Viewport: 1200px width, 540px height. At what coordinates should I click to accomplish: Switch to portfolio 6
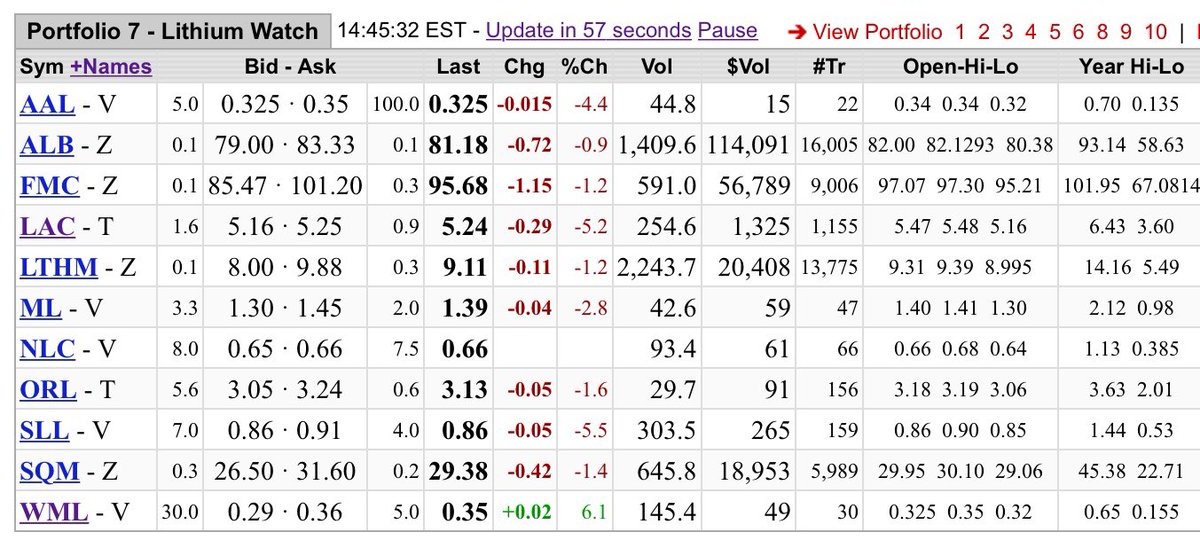[1078, 32]
